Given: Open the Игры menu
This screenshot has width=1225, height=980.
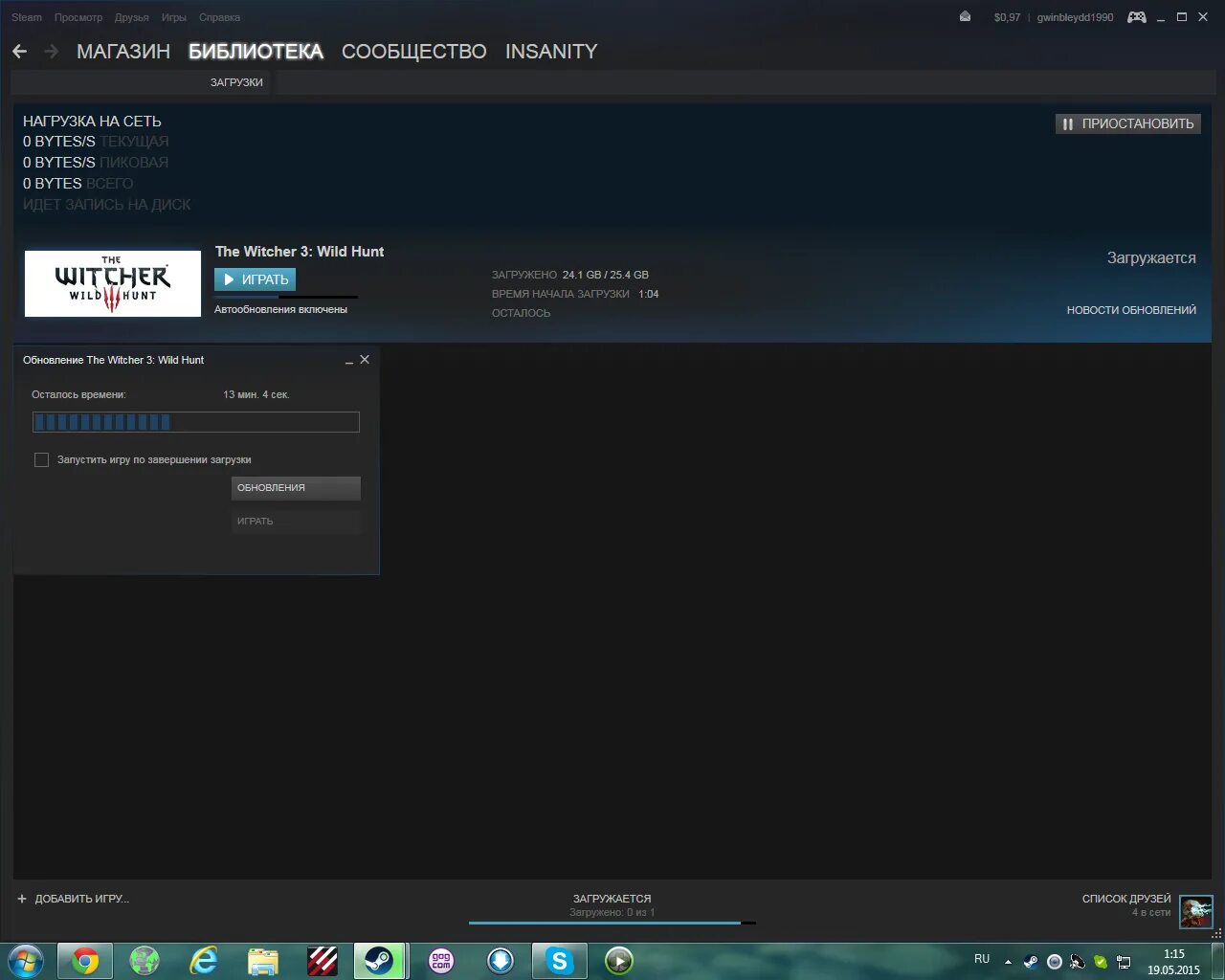Looking at the screenshot, I should [x=174, y=17].
